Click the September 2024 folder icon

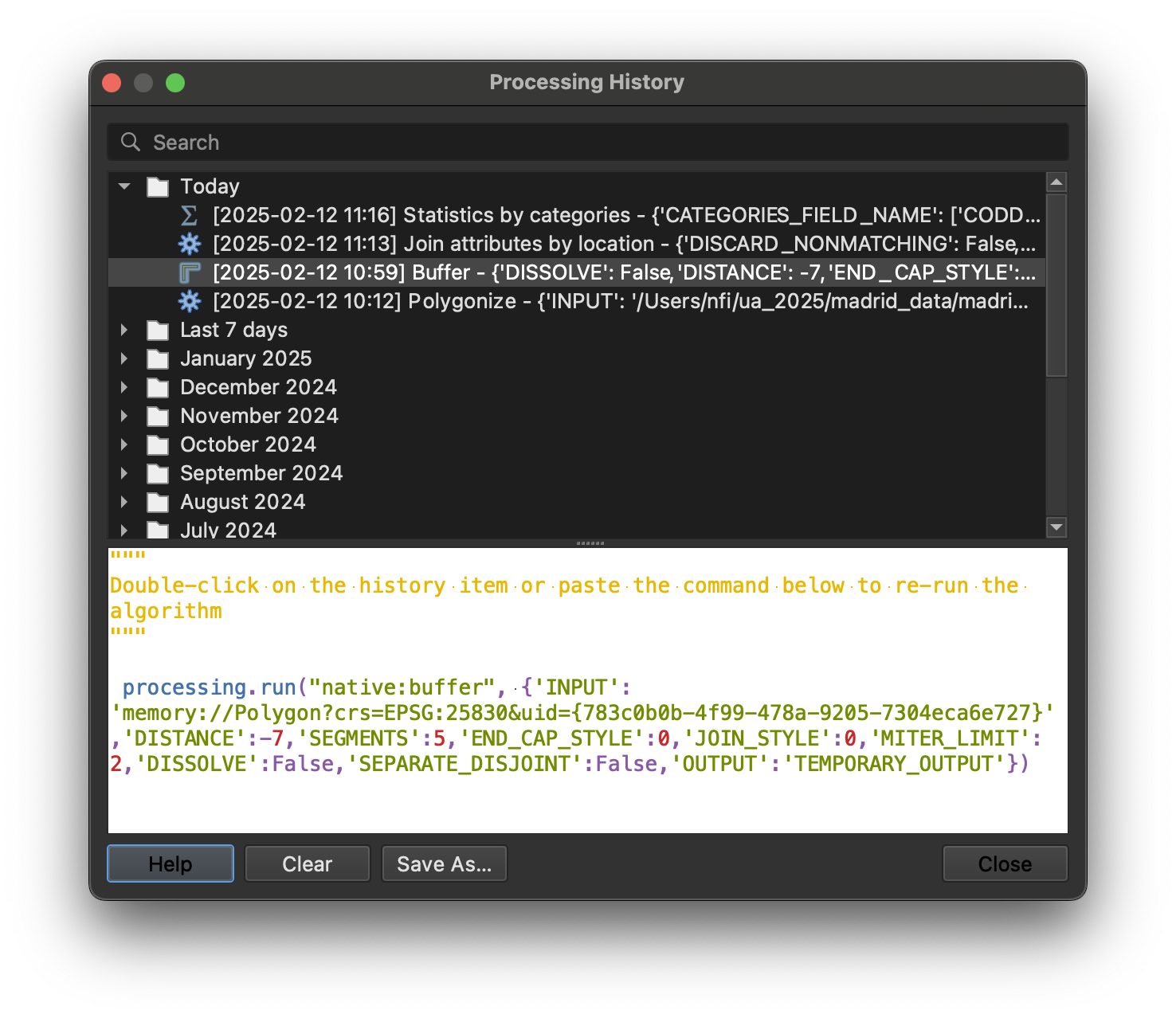point(158,473)
